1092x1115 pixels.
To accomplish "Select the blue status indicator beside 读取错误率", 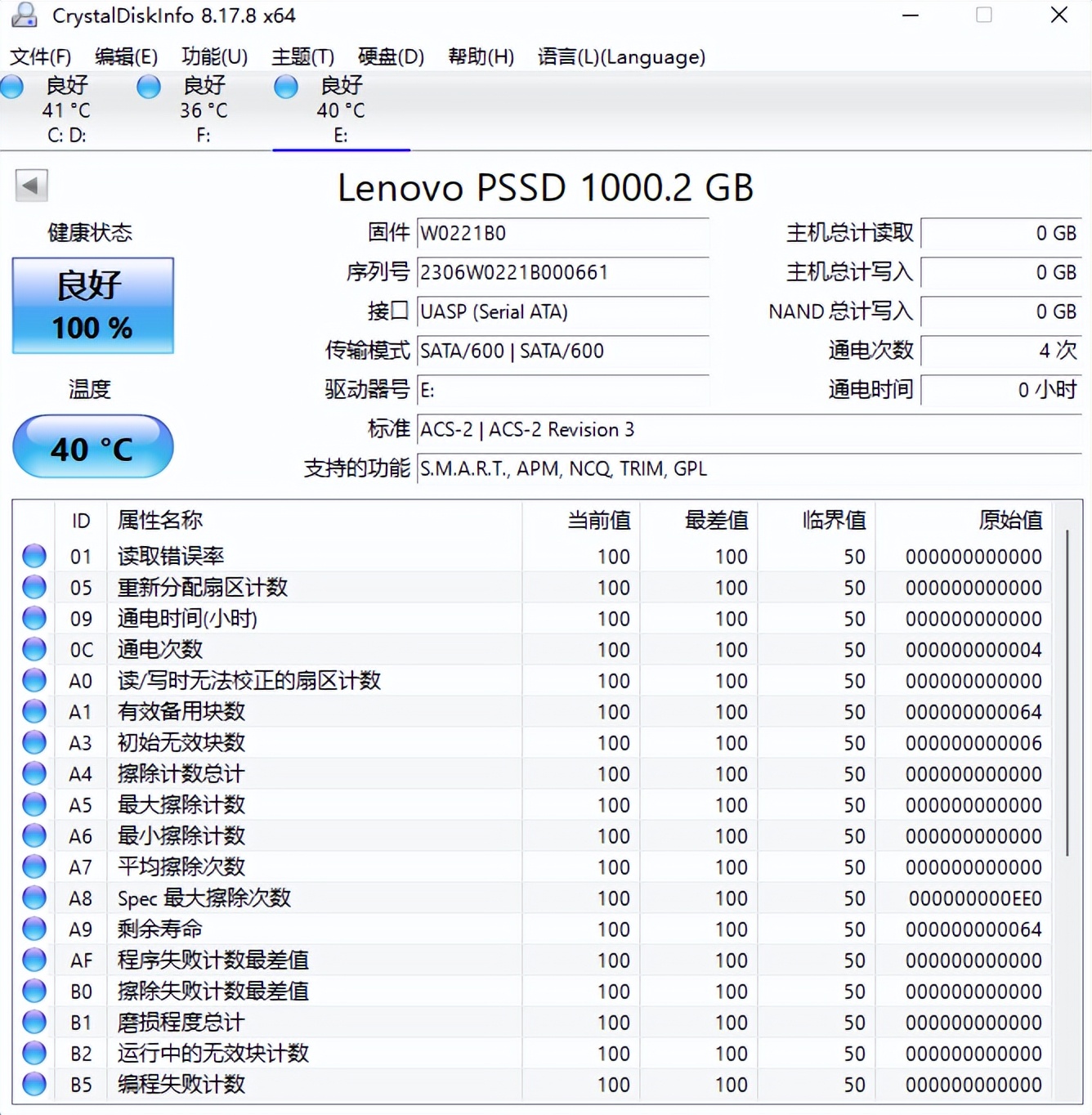I will coord(34,556).
